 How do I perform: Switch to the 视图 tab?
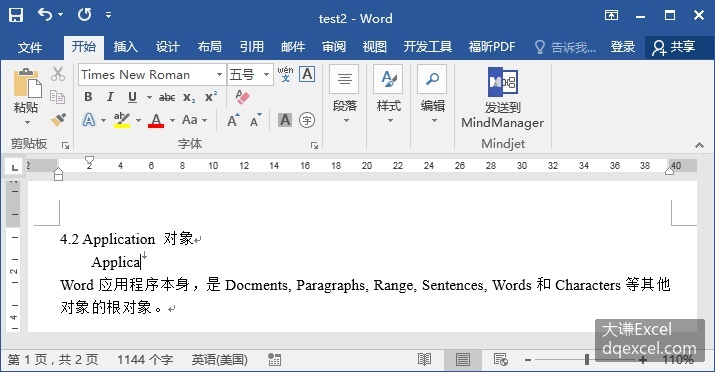(x=374, y=46)
